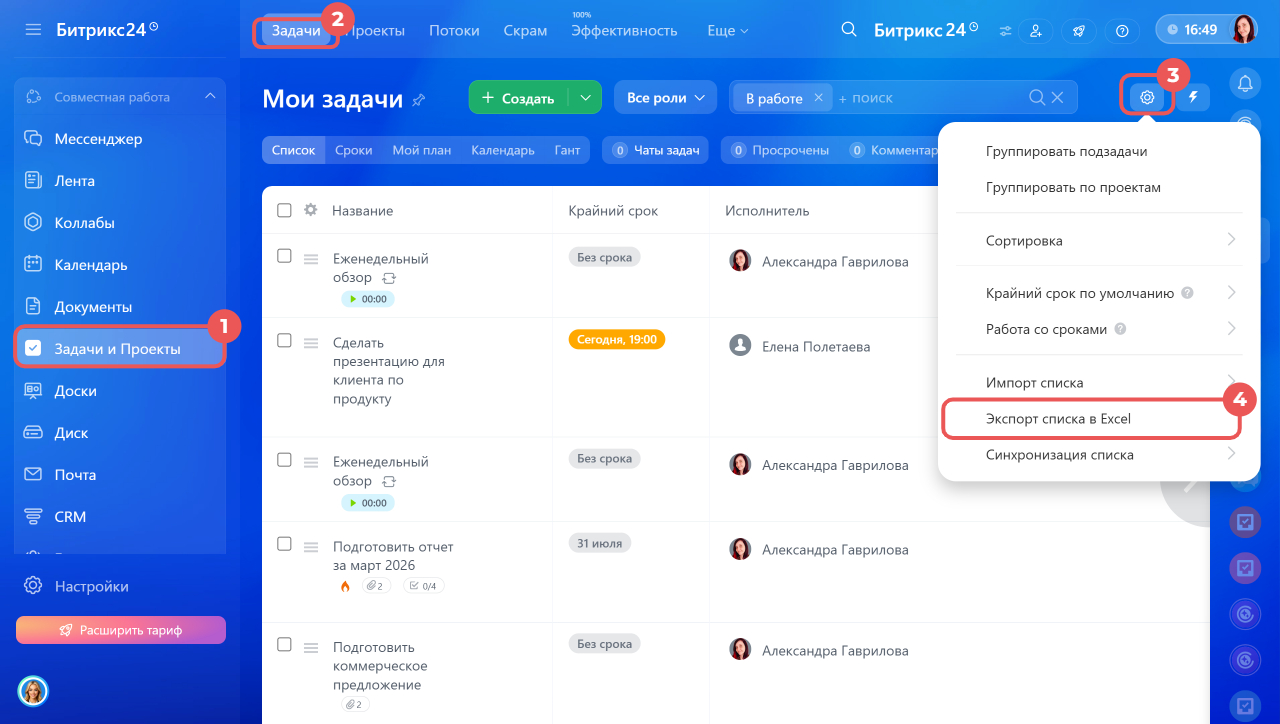Image resolution: width=1280 pixels, height=724 pixels.
Task: Click into the task search field
Action: [930, 98]
